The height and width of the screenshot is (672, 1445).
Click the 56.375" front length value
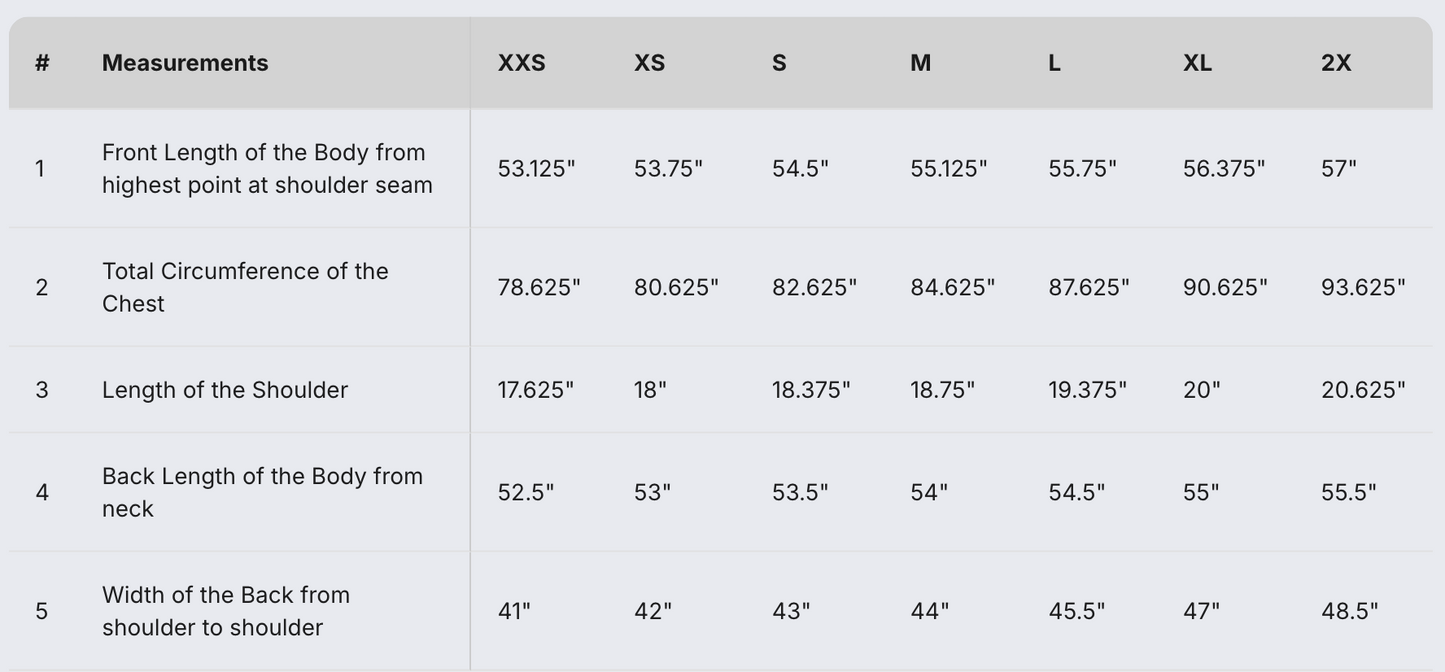[1224, 168]
